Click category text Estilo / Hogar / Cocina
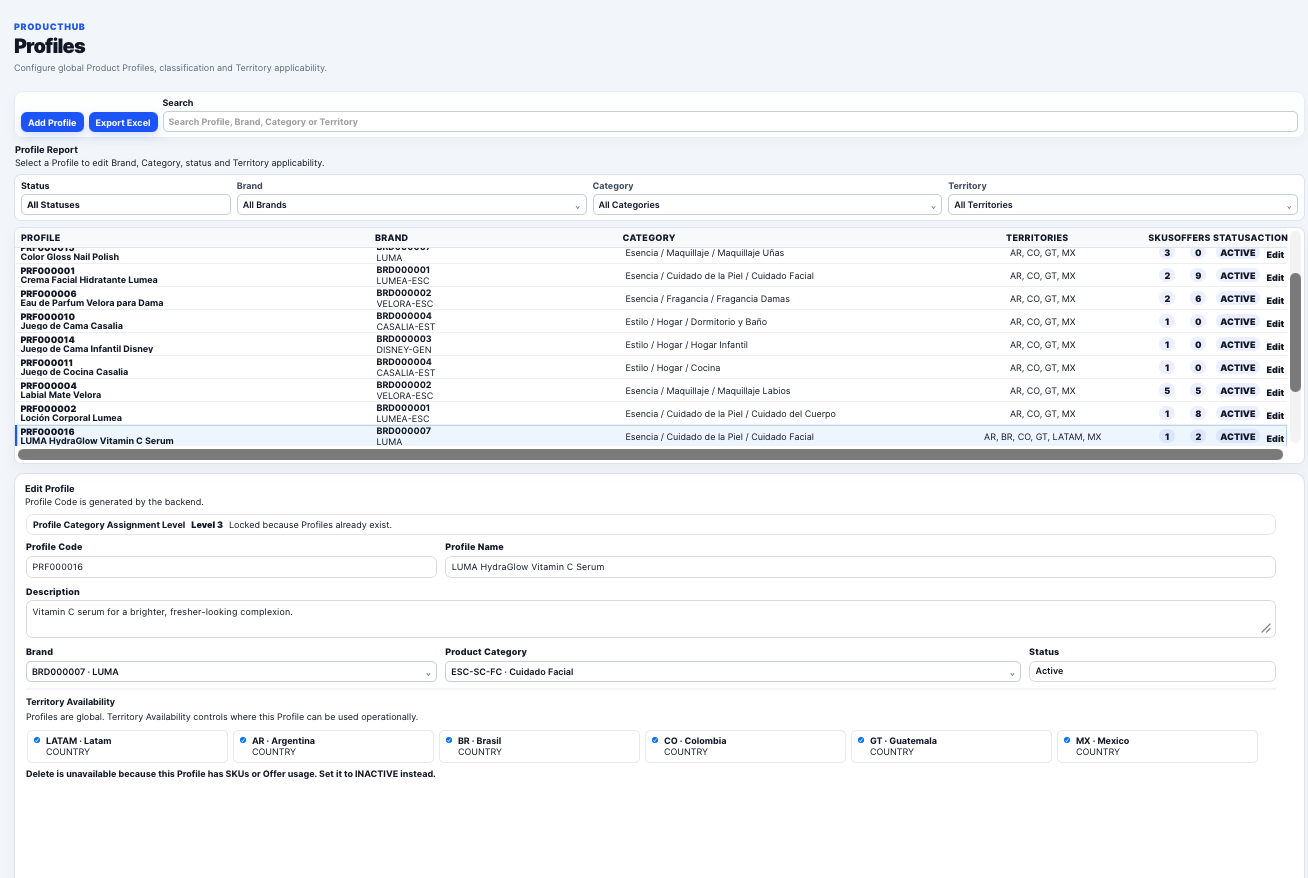 pyautogui.click(x=672, y=368)
